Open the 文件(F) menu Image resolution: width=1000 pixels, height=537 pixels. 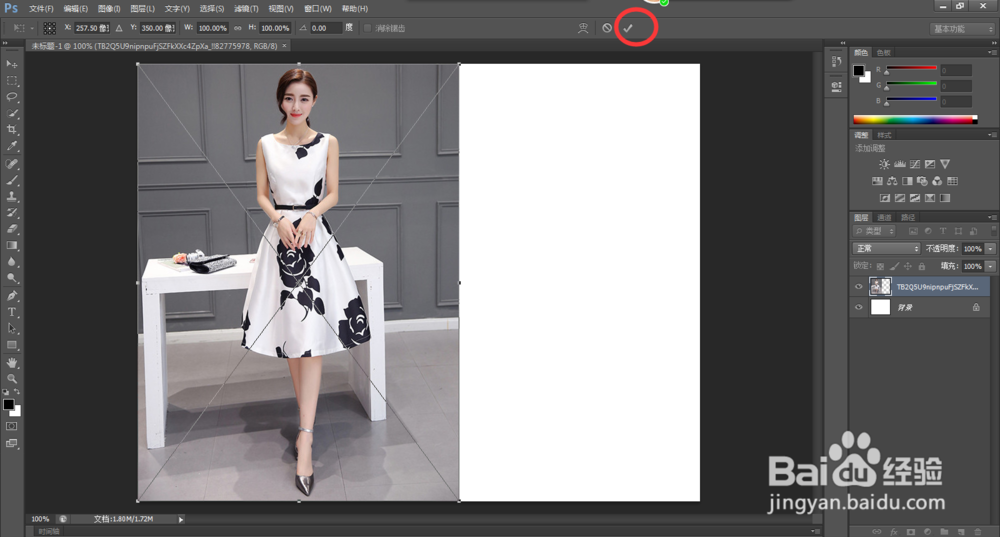pos(41,8)
